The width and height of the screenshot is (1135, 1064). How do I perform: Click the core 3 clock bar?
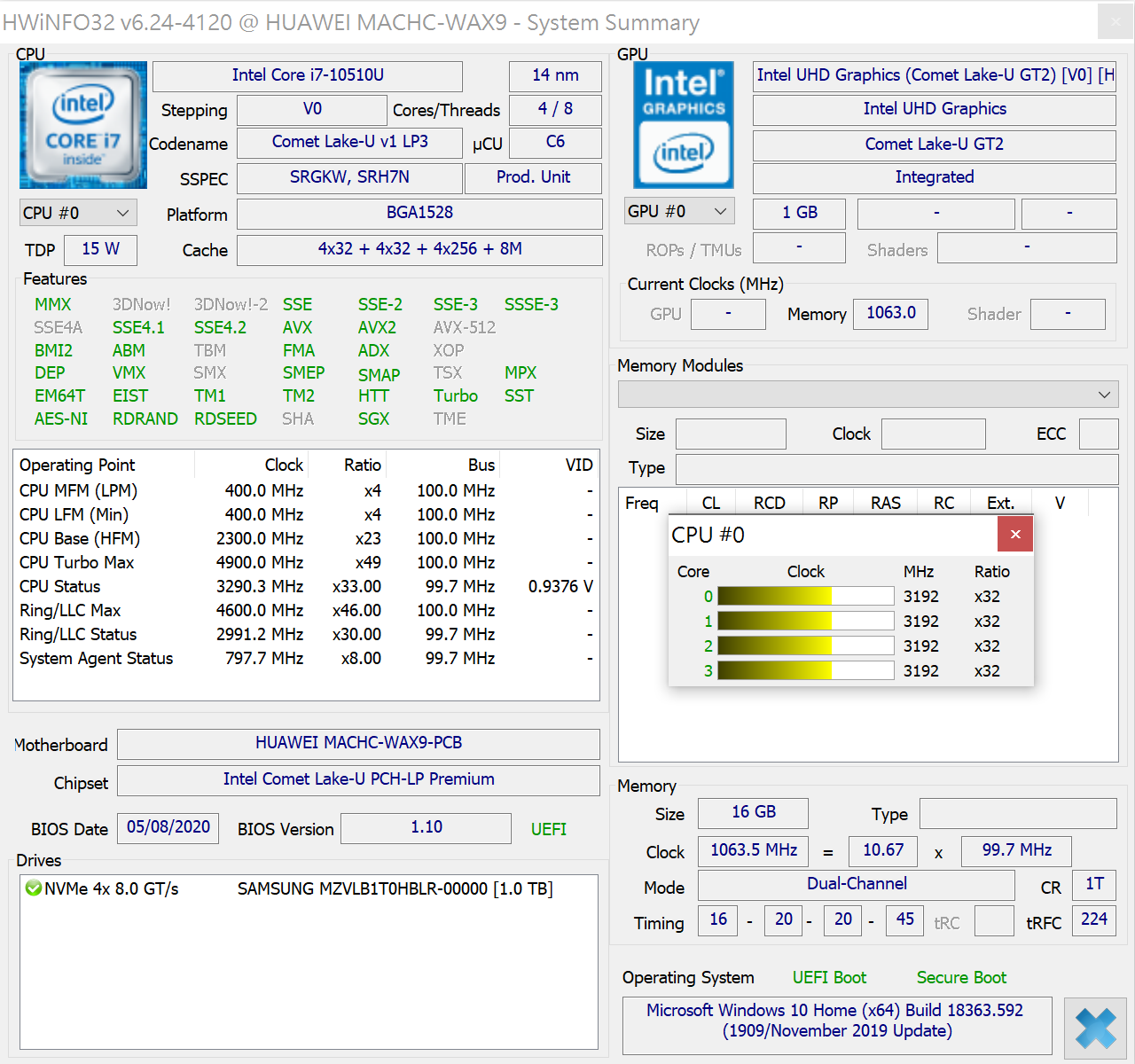805,671
